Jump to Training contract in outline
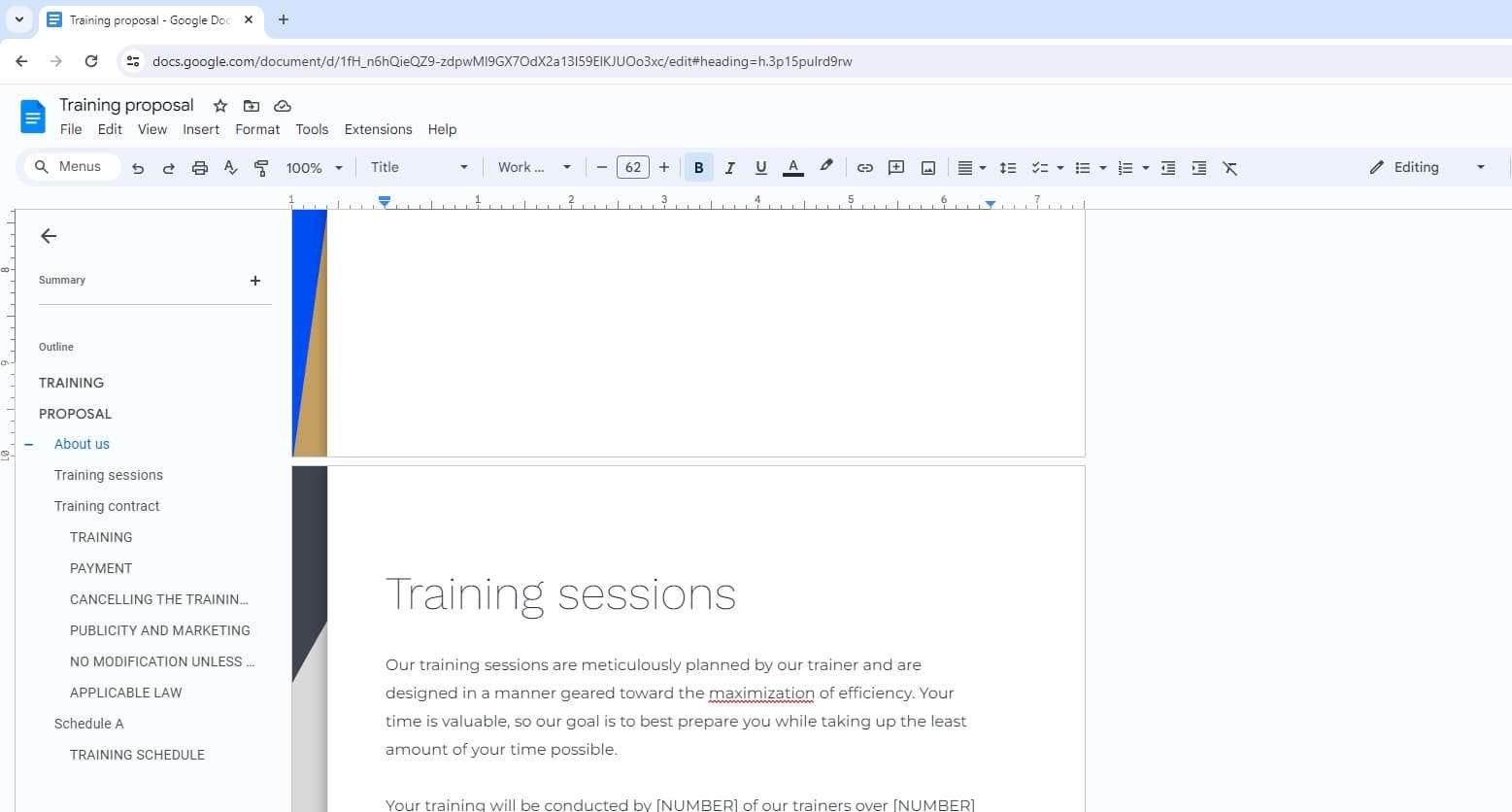1512x812 pixels. [x=107, y=506]
